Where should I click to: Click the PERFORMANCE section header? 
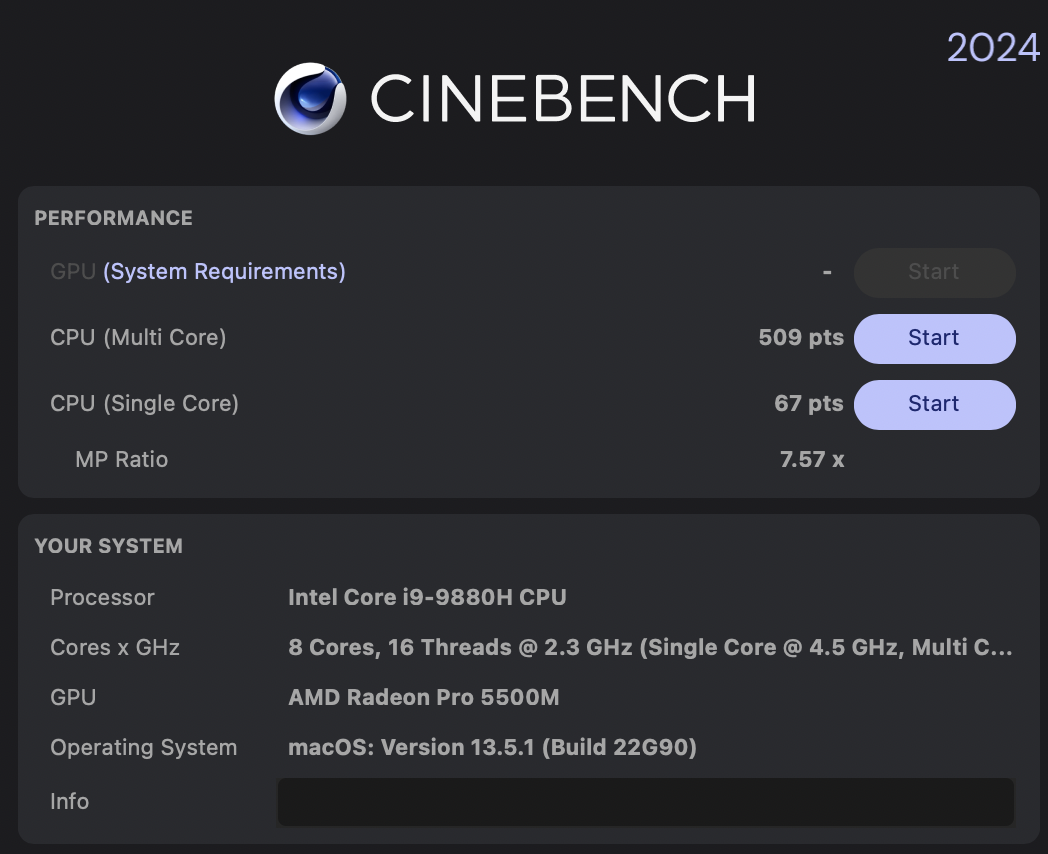point(113,218)
